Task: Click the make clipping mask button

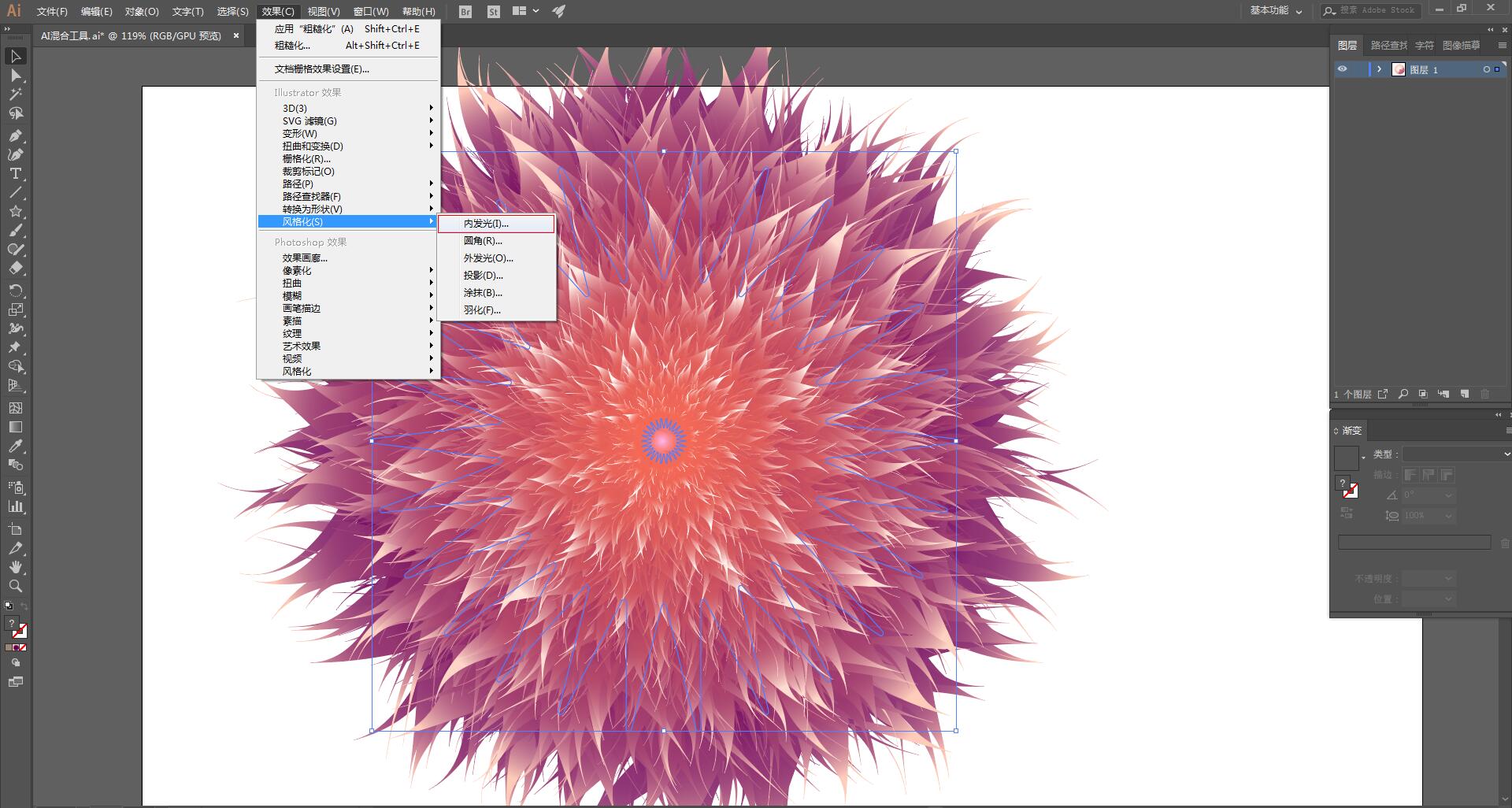Action: (1423, 394)
